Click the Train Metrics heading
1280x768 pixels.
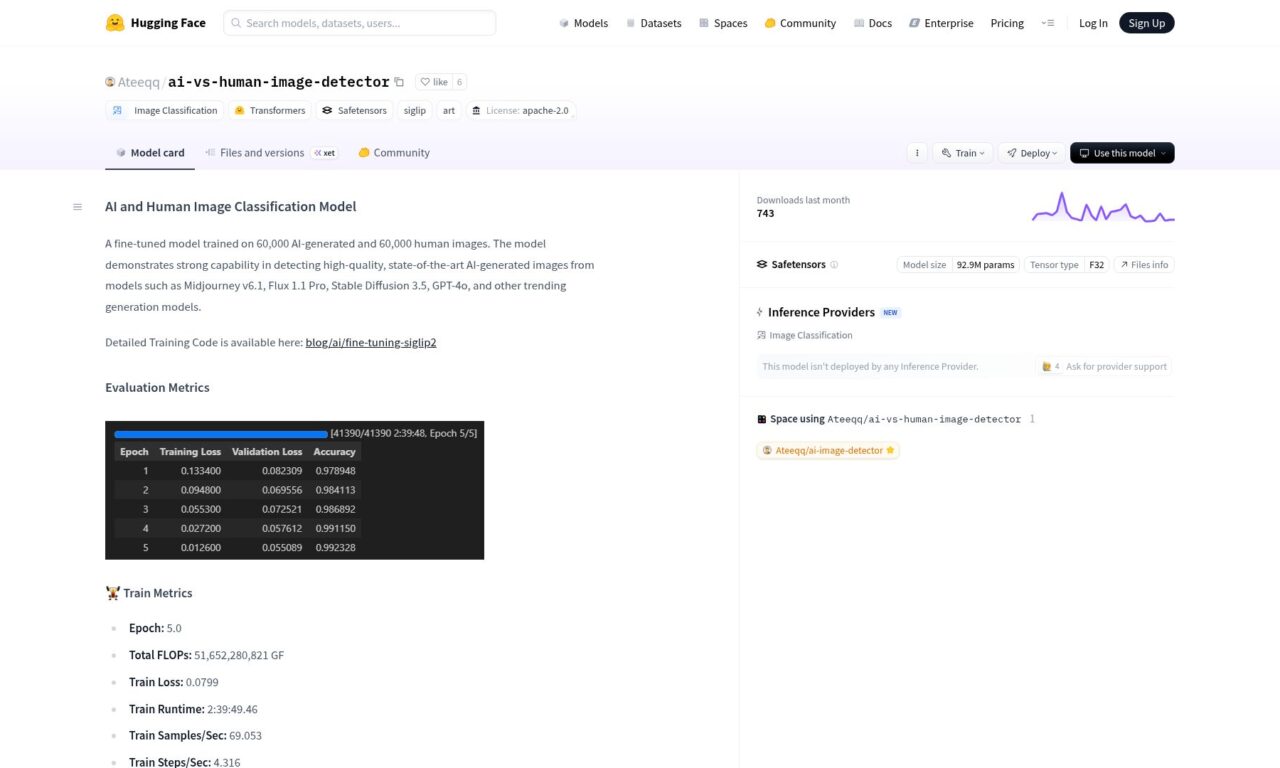tap(149, 593)
